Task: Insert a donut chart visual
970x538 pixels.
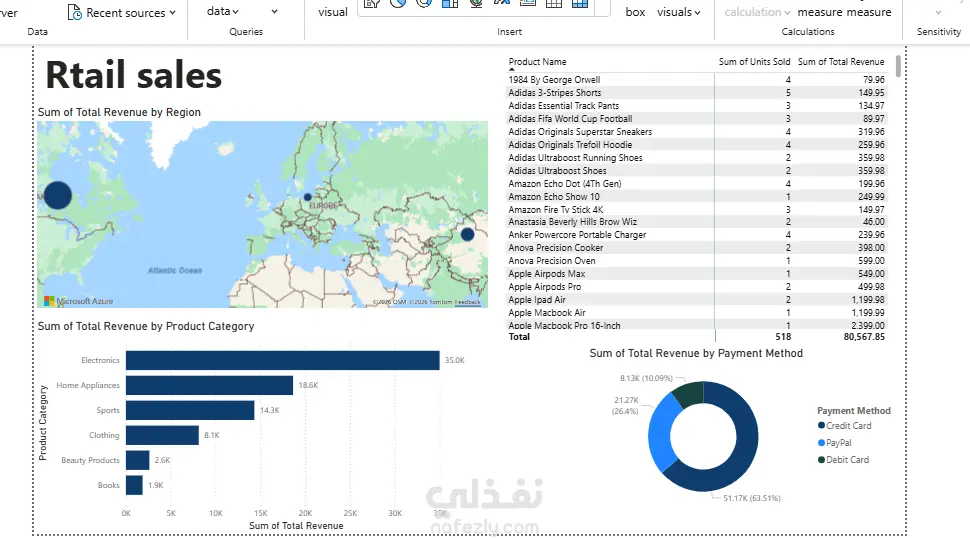Action: (424, 3)
